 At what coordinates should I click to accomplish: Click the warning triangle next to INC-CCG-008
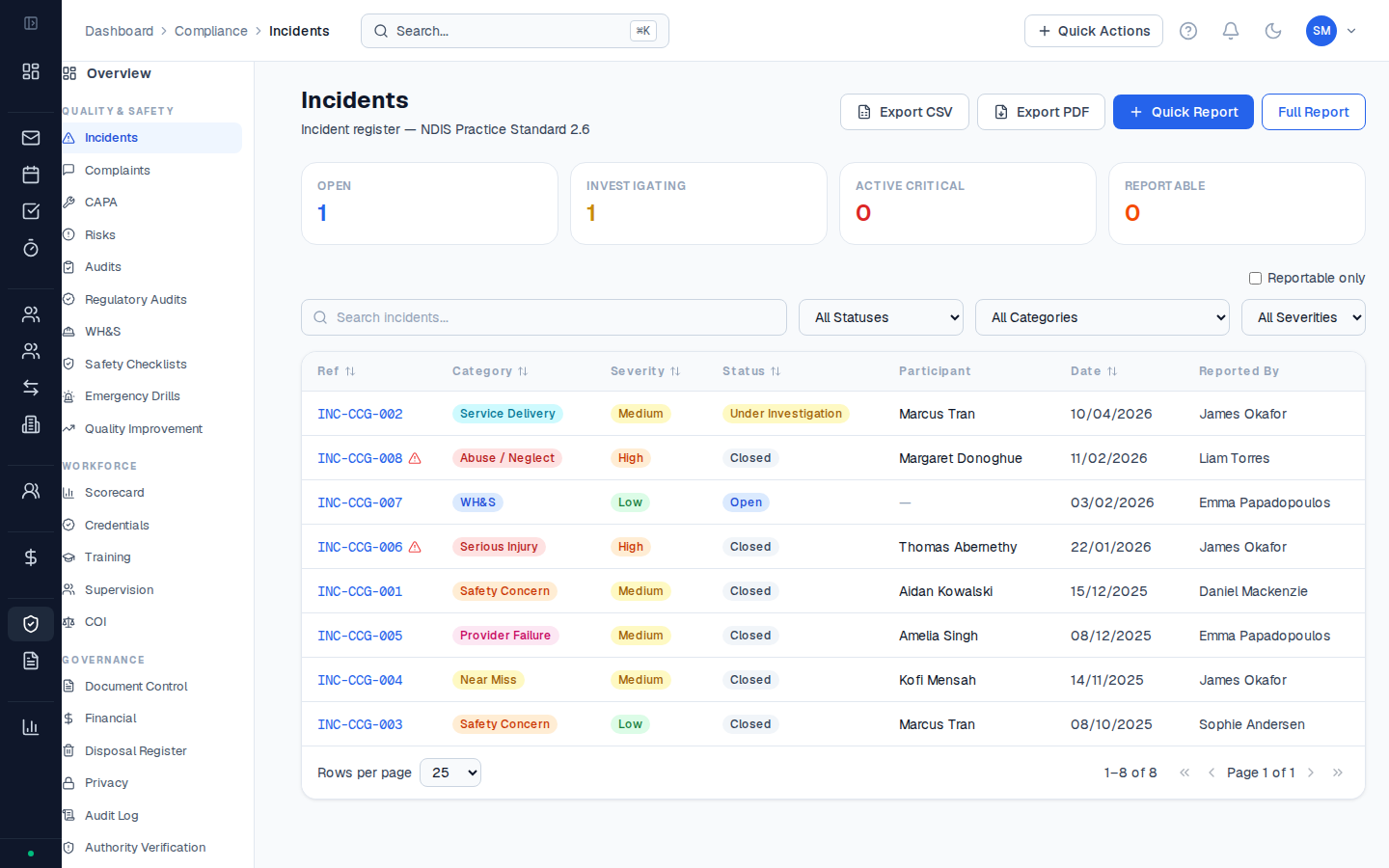pyautogui.click(x=415, y=458)
